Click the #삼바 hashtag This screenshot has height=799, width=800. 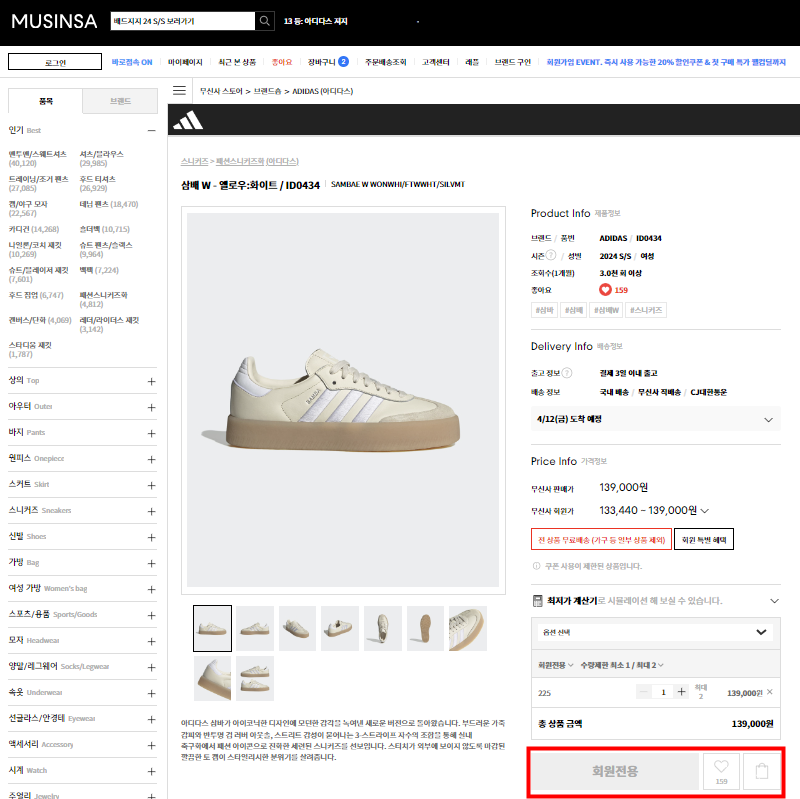point(544,310)
